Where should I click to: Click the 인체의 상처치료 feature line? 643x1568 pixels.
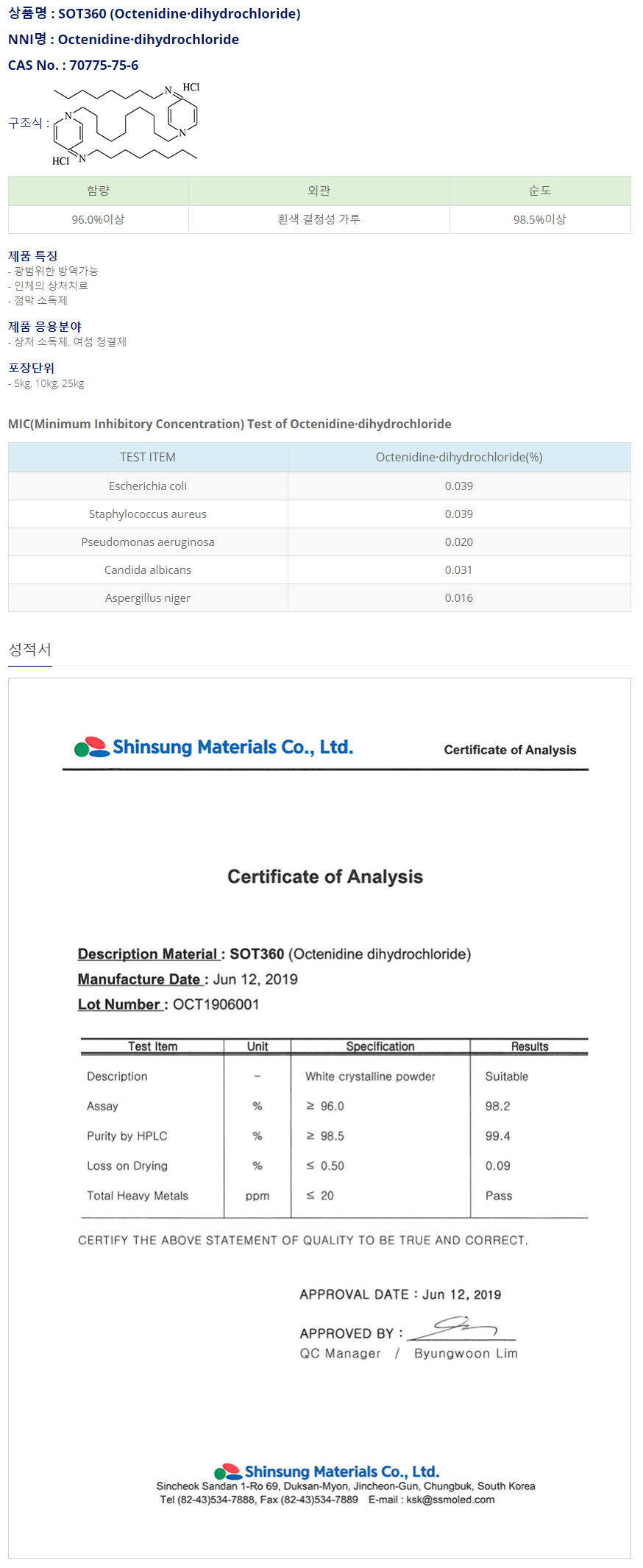tap(48, 286)
